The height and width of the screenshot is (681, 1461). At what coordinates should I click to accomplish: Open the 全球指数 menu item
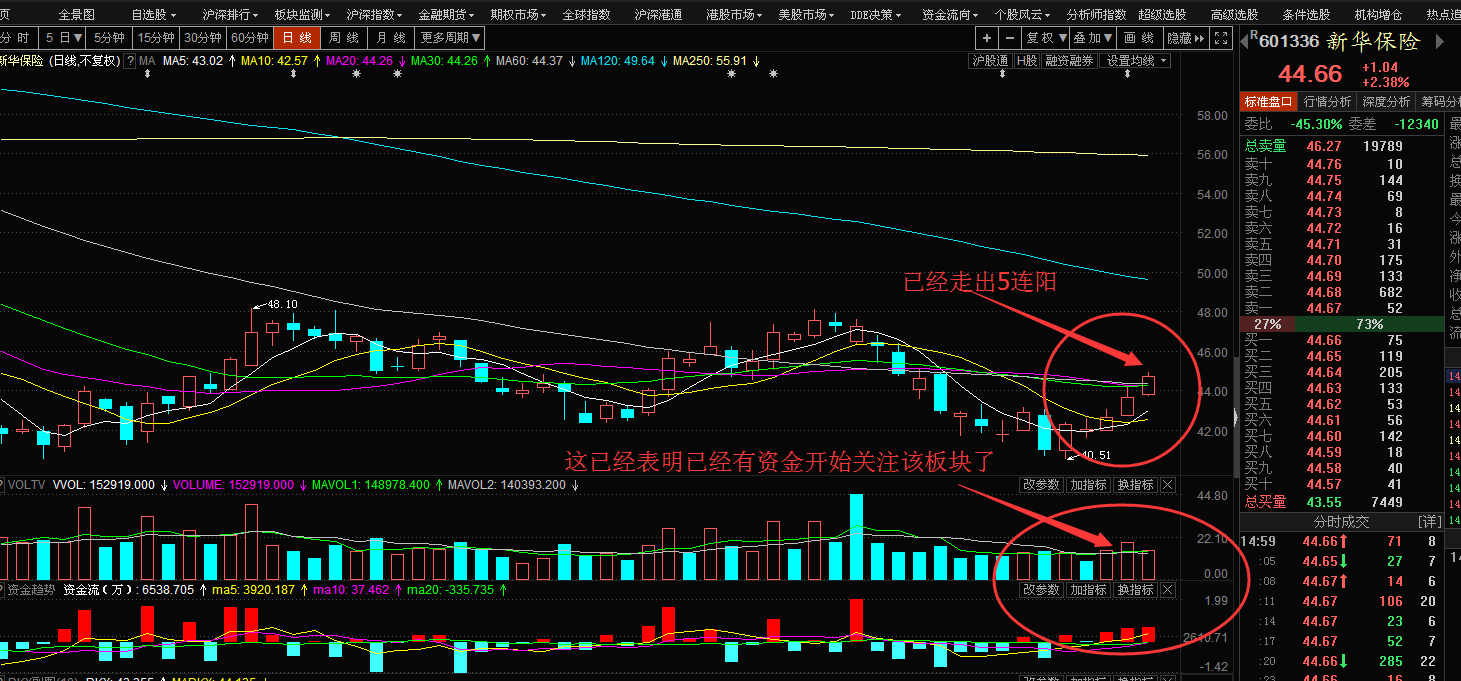coord(586,15)
